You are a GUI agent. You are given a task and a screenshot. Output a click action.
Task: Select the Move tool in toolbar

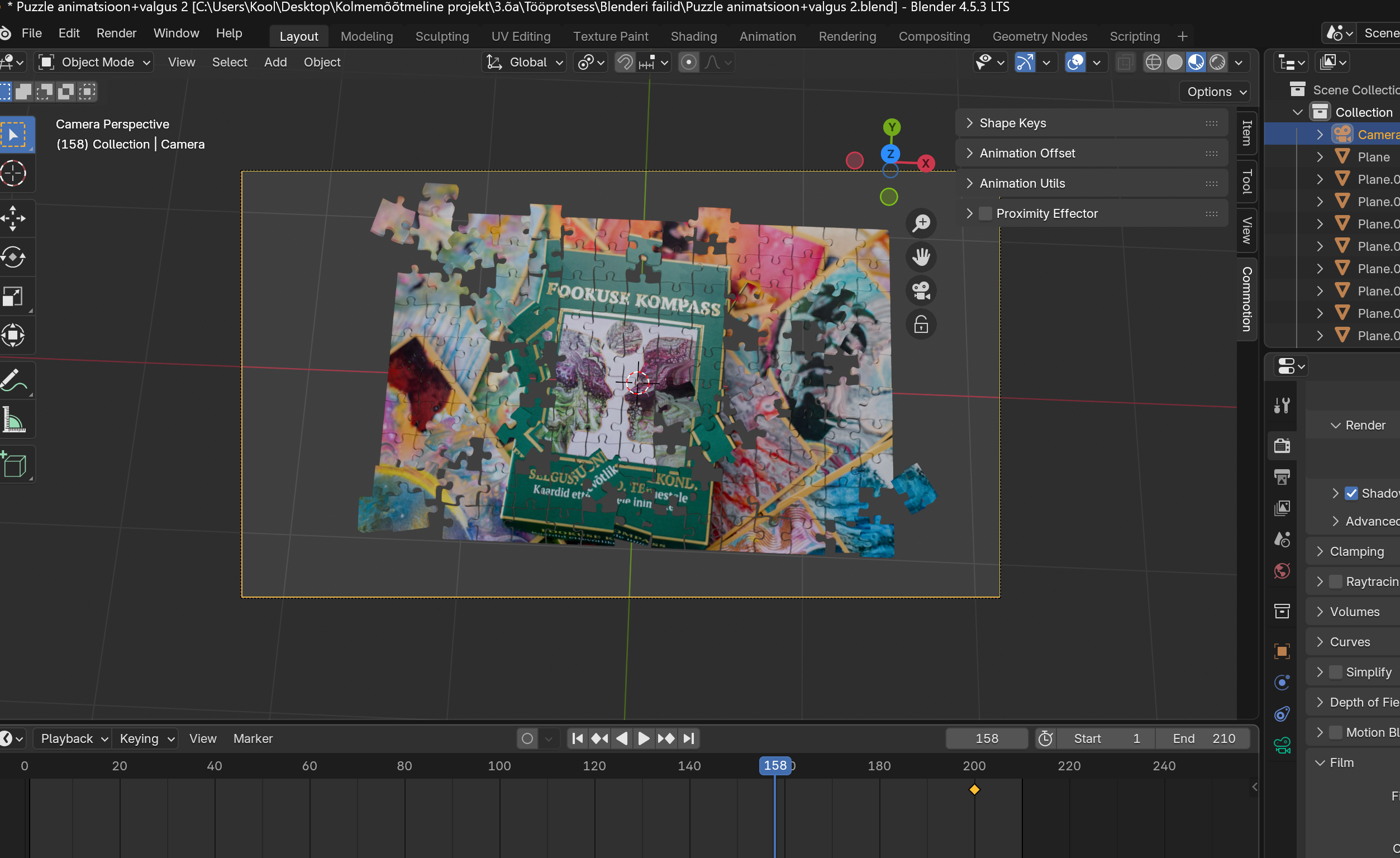pyautogui.click(x=13, y=218)
